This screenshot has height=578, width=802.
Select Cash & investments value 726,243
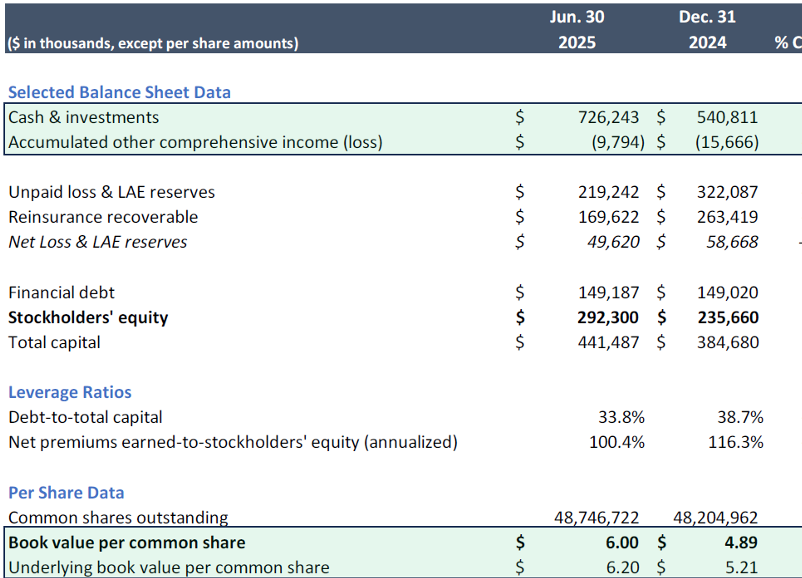point(608,117)
